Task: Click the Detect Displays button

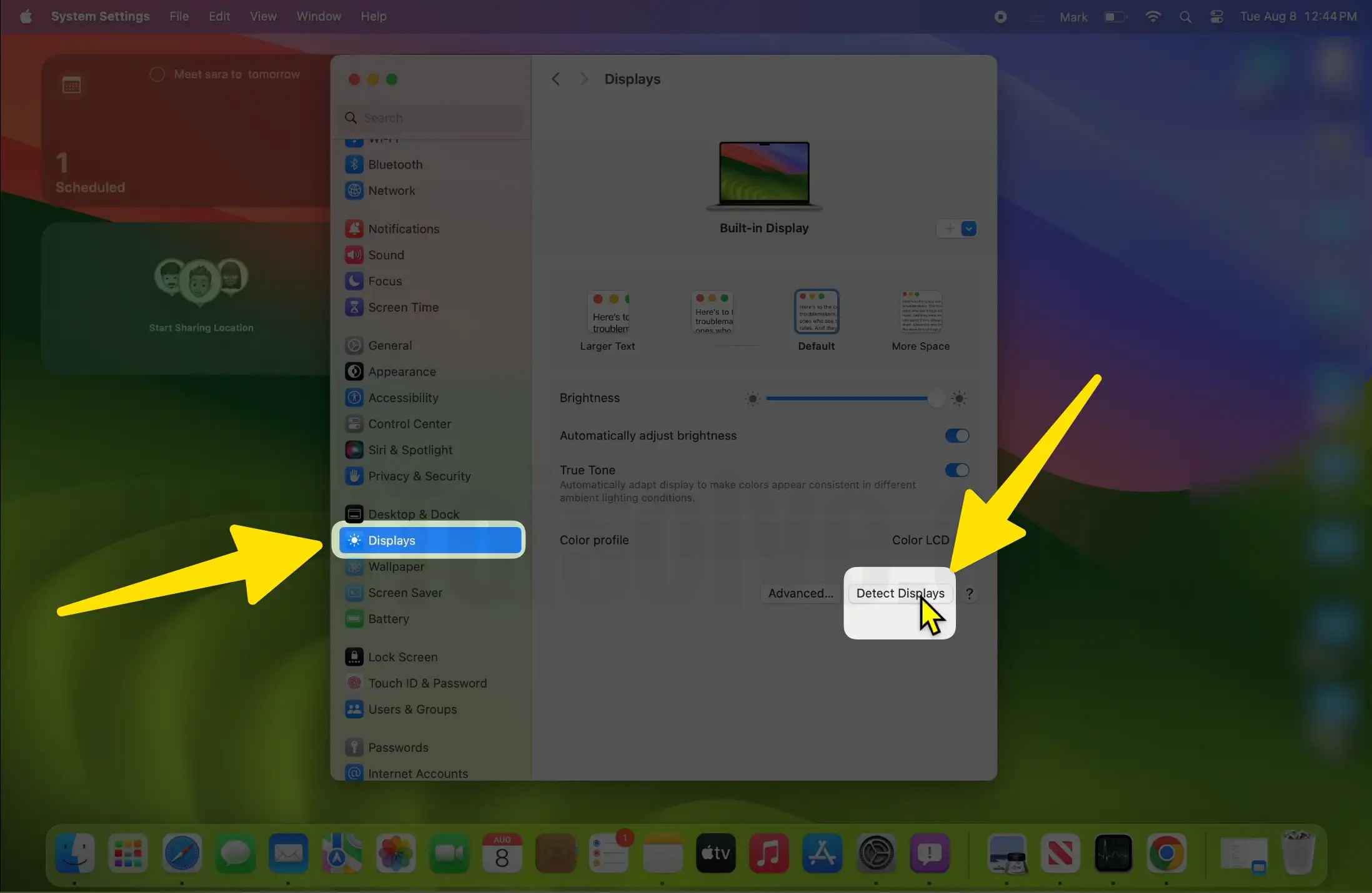Action: 899,593
